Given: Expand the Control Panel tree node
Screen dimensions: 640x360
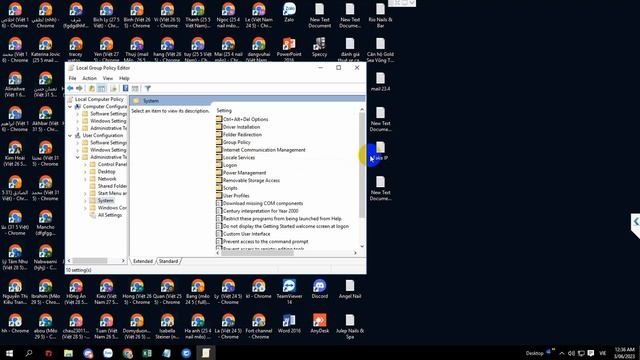Looking at the screenshot, I should (x=85, y=164).
